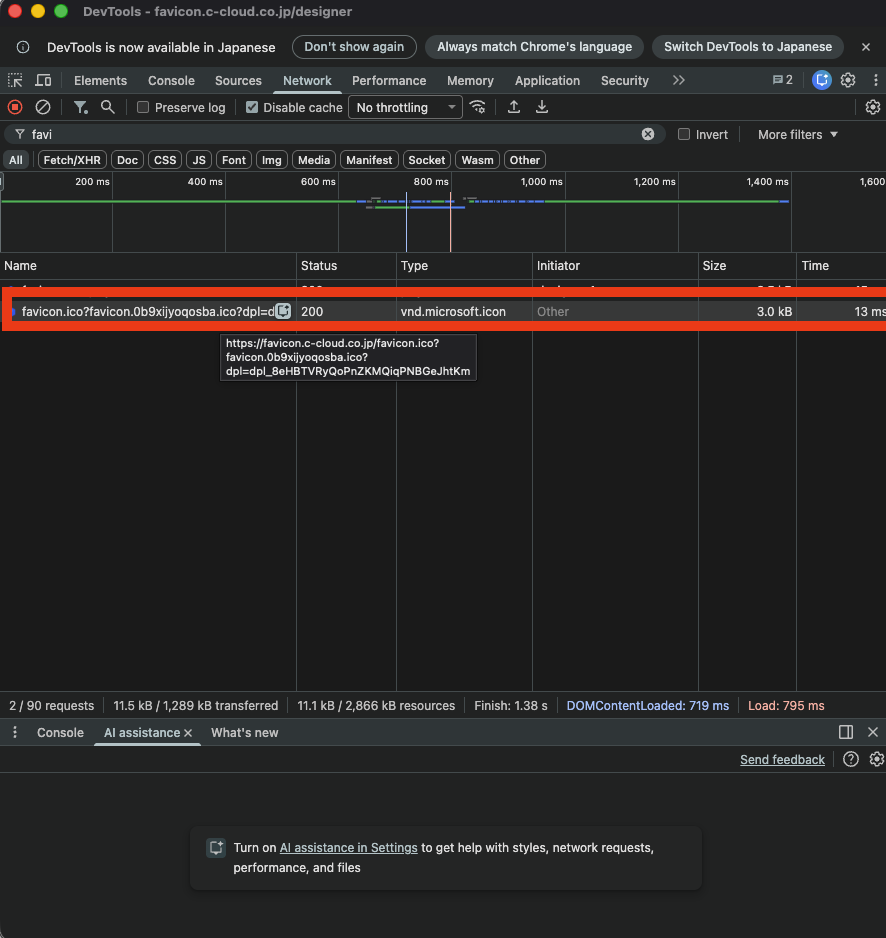
Task: Show more tabs via the chevron
Action: click(x=679, y=81)
